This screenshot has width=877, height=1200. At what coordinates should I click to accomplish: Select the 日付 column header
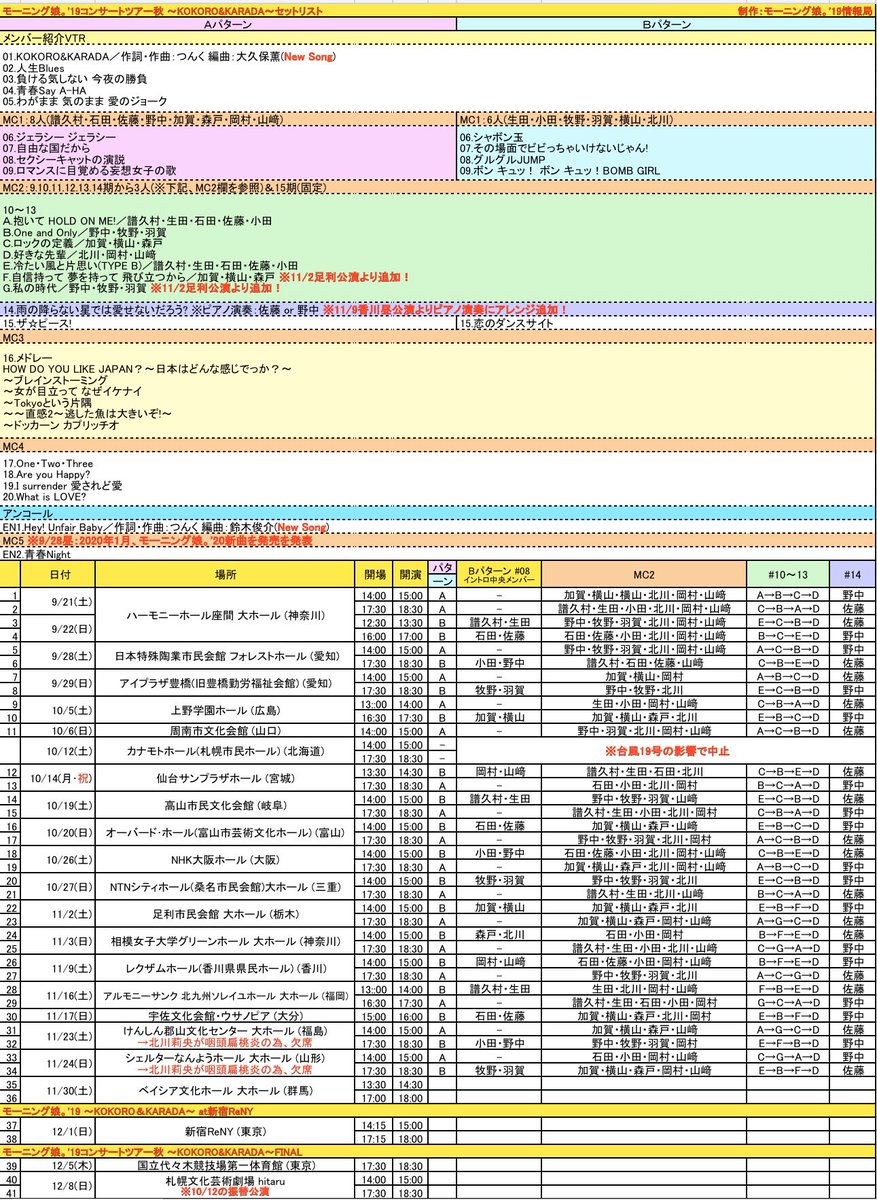pos(59,574)
